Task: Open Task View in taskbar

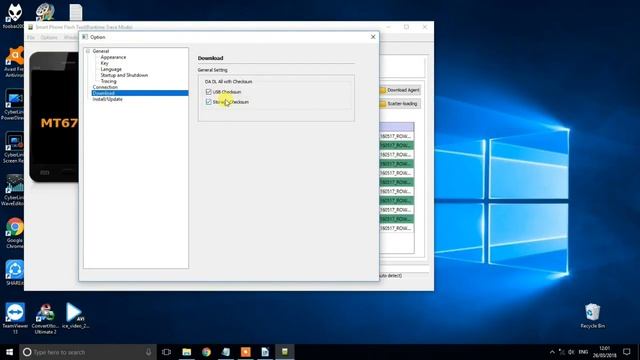Action: click(166, 352)
